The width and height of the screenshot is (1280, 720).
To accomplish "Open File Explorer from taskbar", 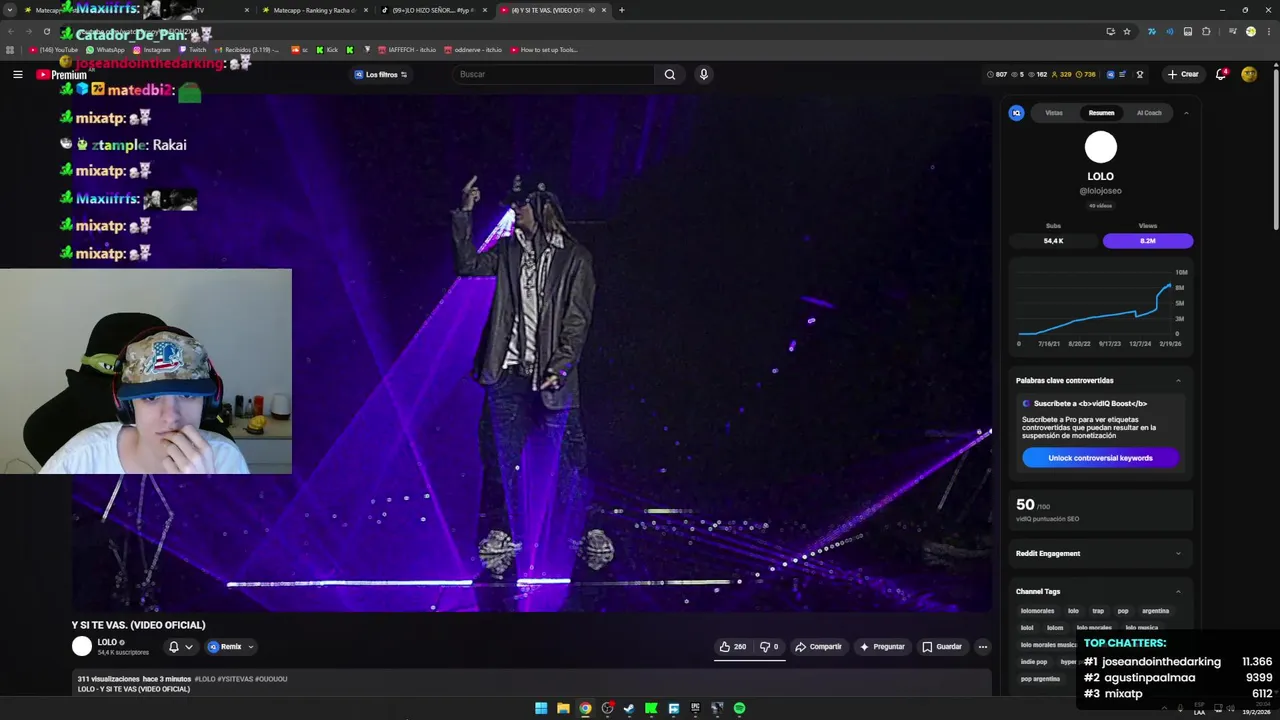I will (x=563, y=708).
